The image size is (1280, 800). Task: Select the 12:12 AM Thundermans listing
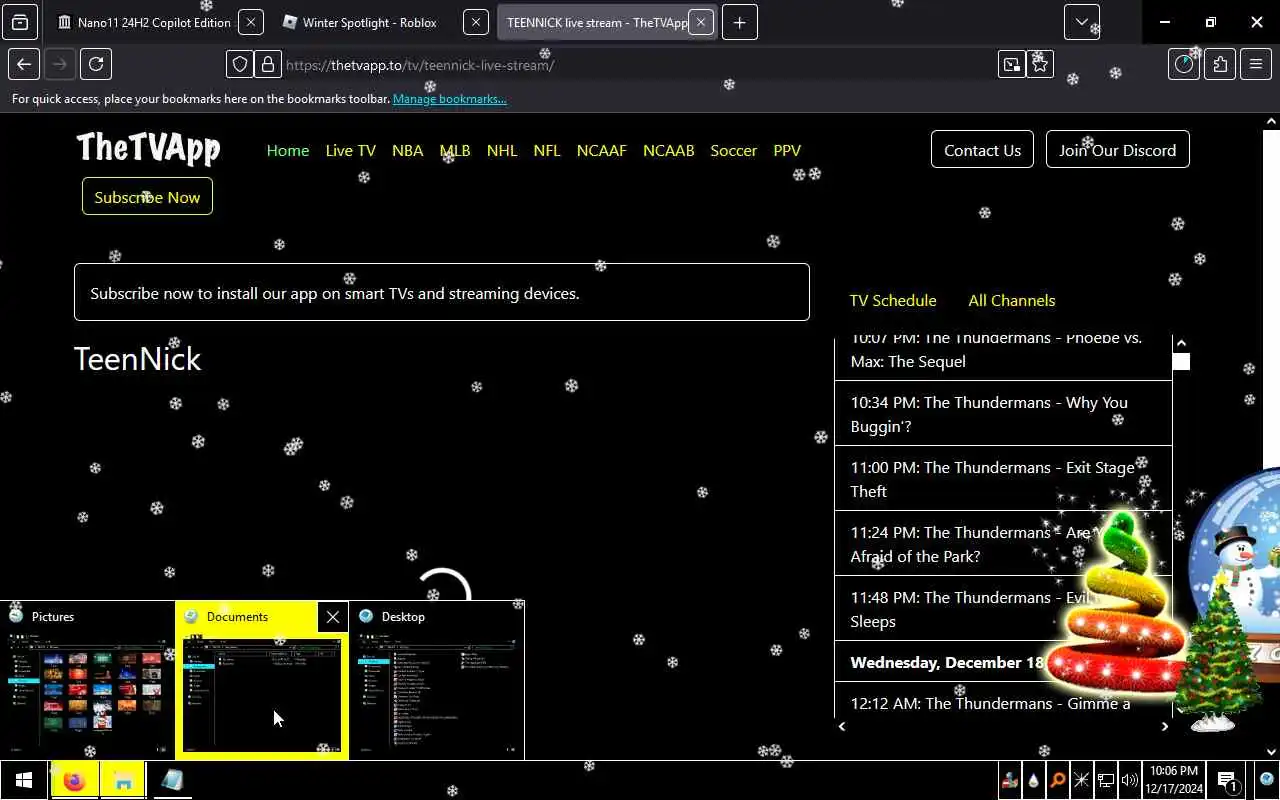click(1003, 700)
